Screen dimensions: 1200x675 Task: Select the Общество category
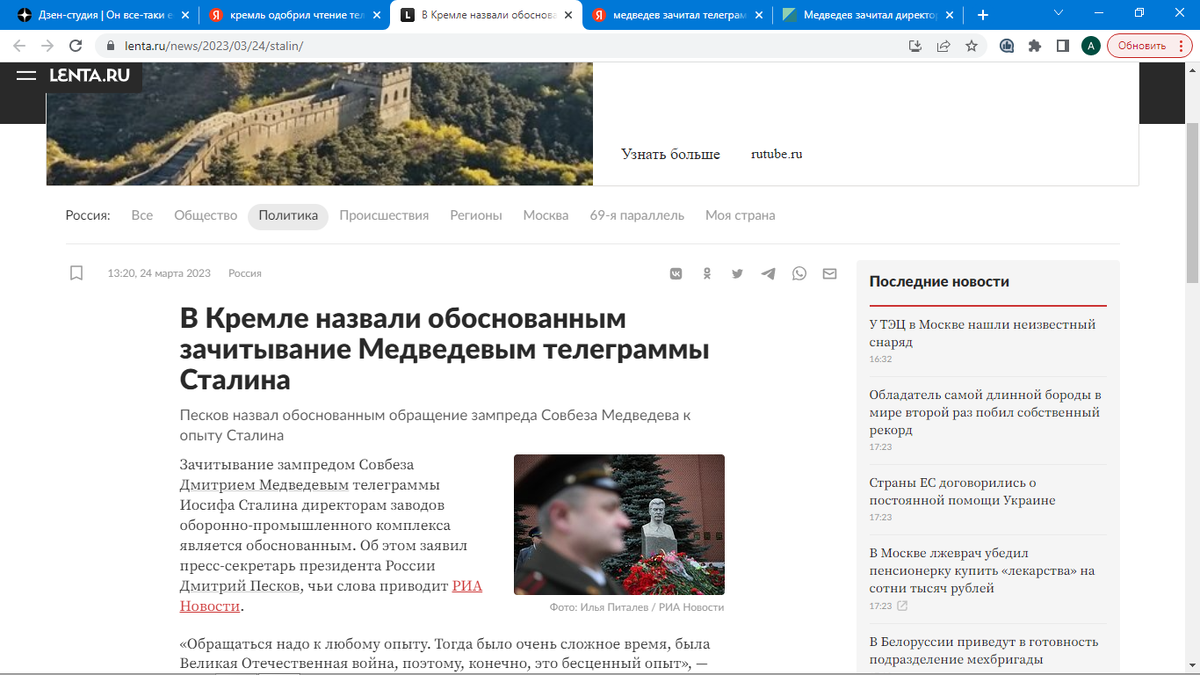click(x=205, y=215)
